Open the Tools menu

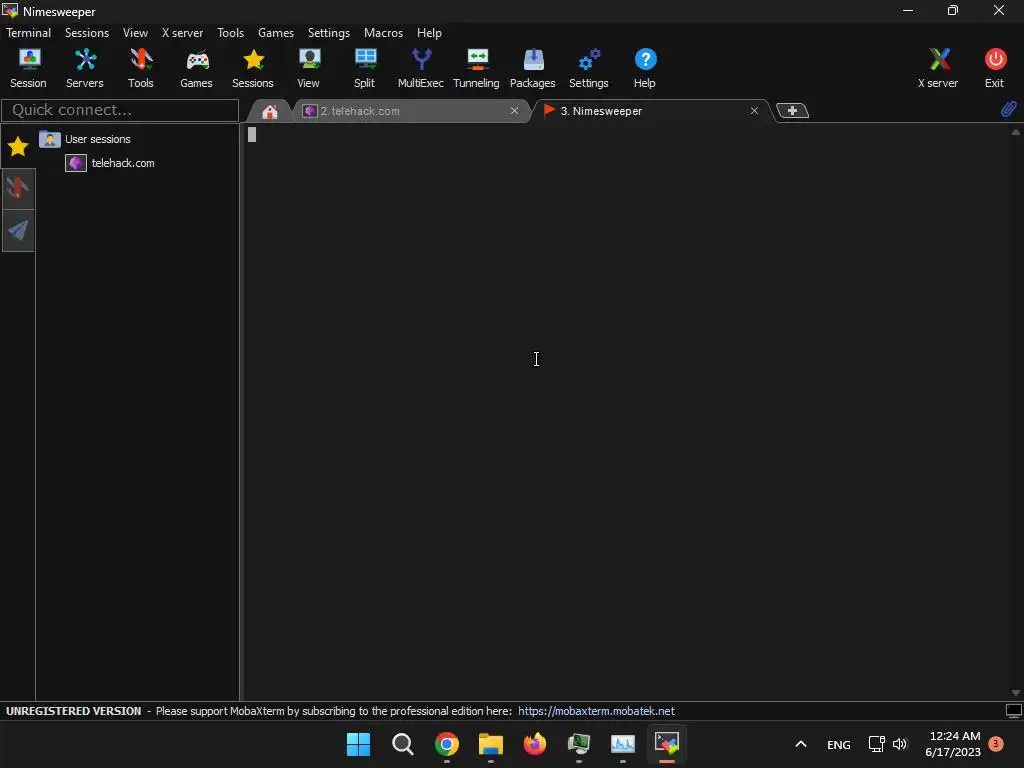click(231, 33)
